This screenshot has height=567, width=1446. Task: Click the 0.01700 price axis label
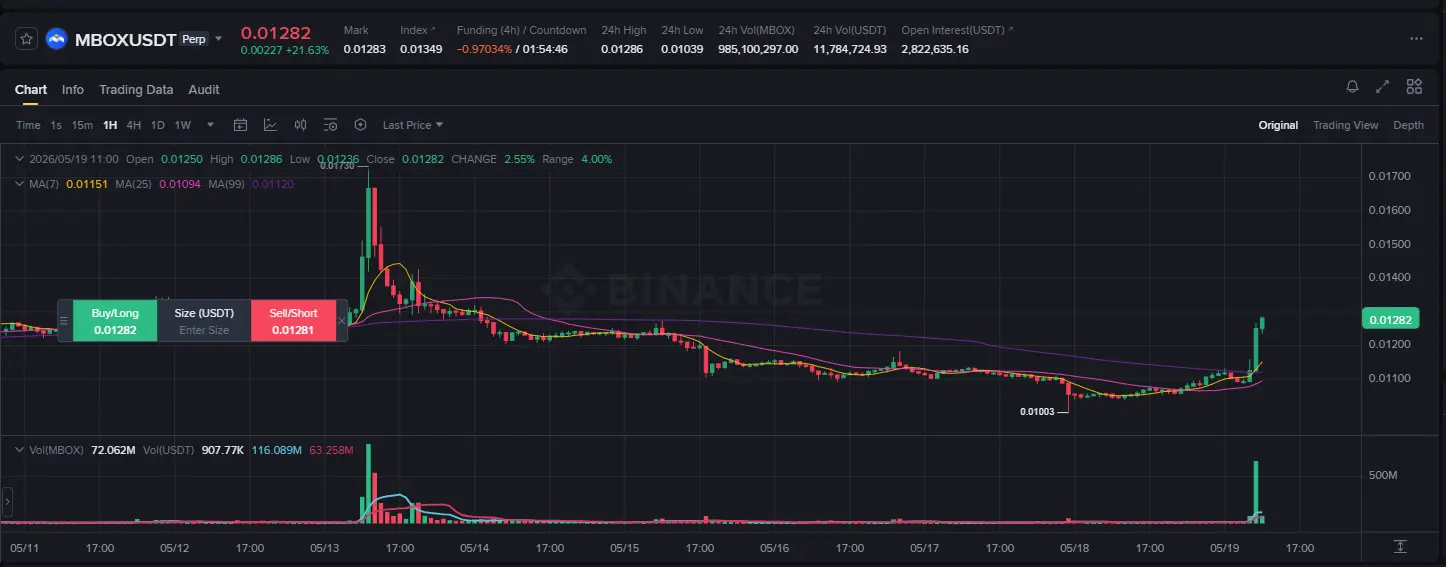point(1389,176)
